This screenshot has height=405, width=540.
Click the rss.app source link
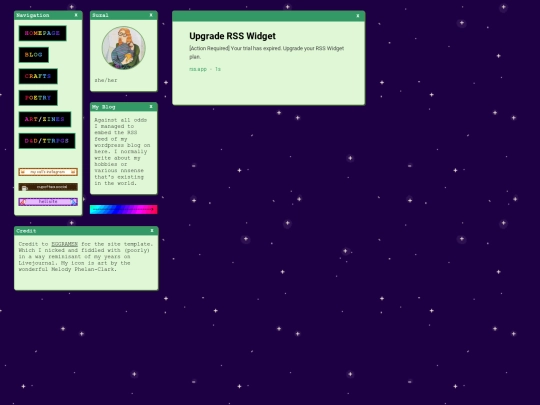click(x=198, y=69)
